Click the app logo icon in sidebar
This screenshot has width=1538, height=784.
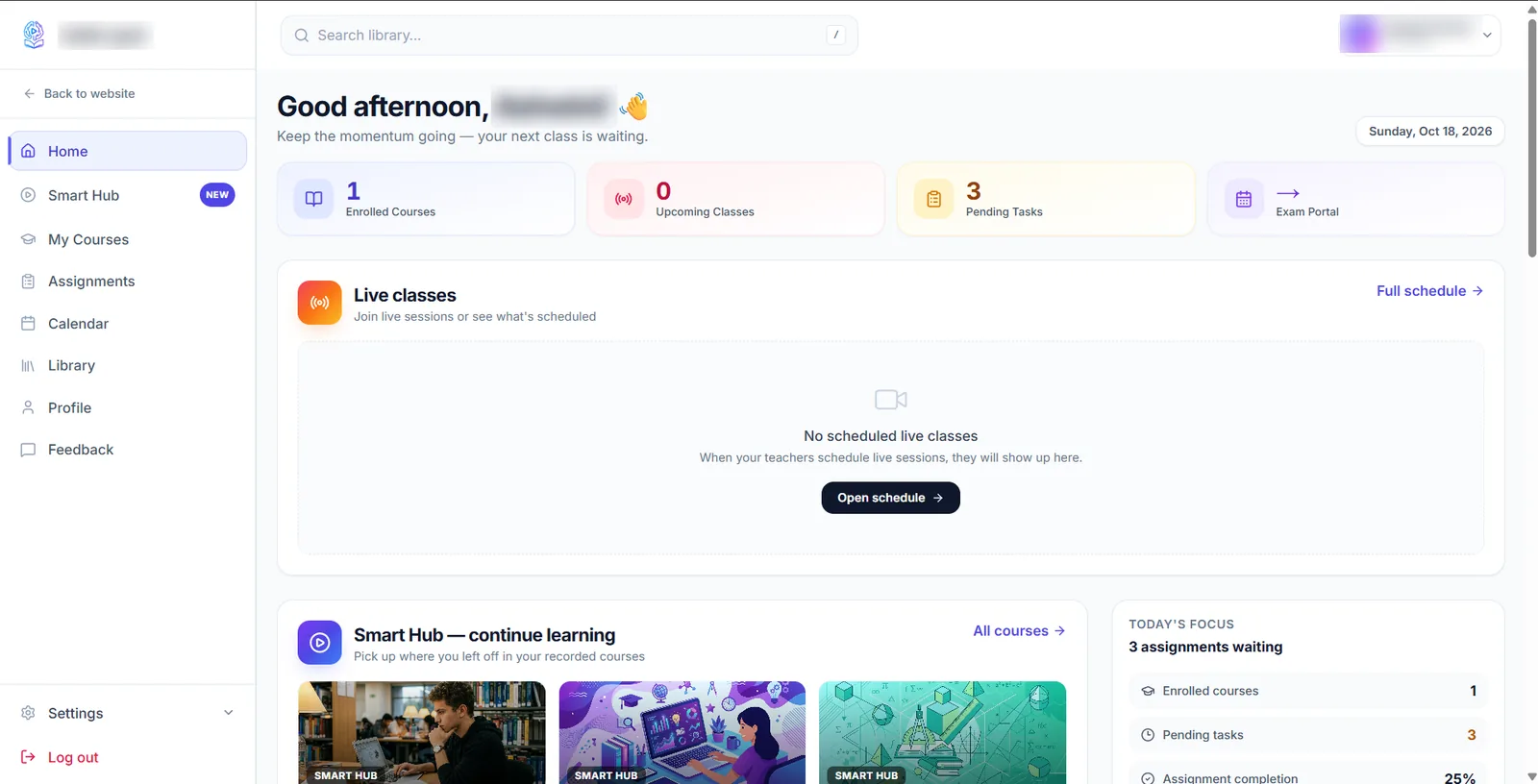click(x=34, y=36)
